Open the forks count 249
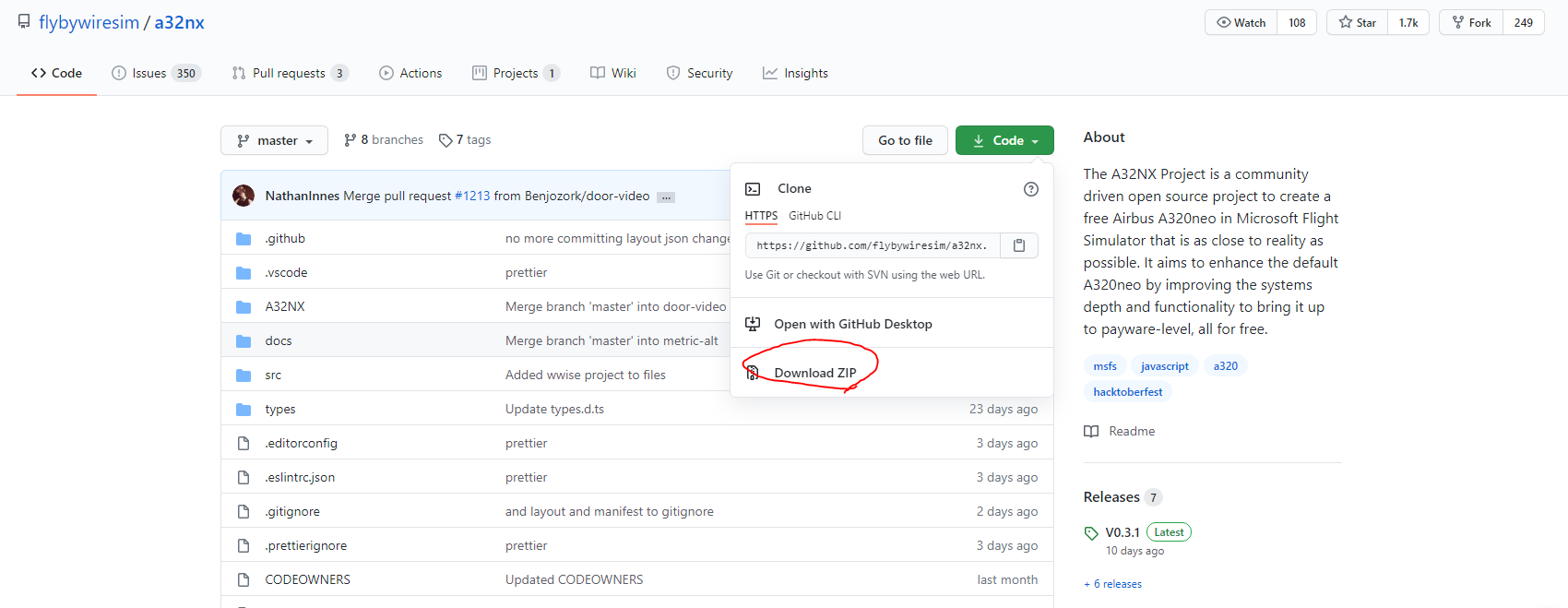 pos(1524,22)
